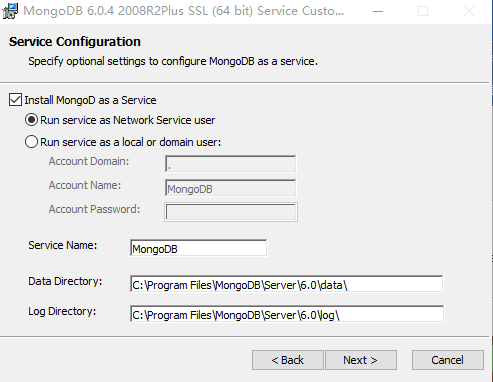493x382 pixels.
Task: Click the window title bar text
Action: point(183,11)
